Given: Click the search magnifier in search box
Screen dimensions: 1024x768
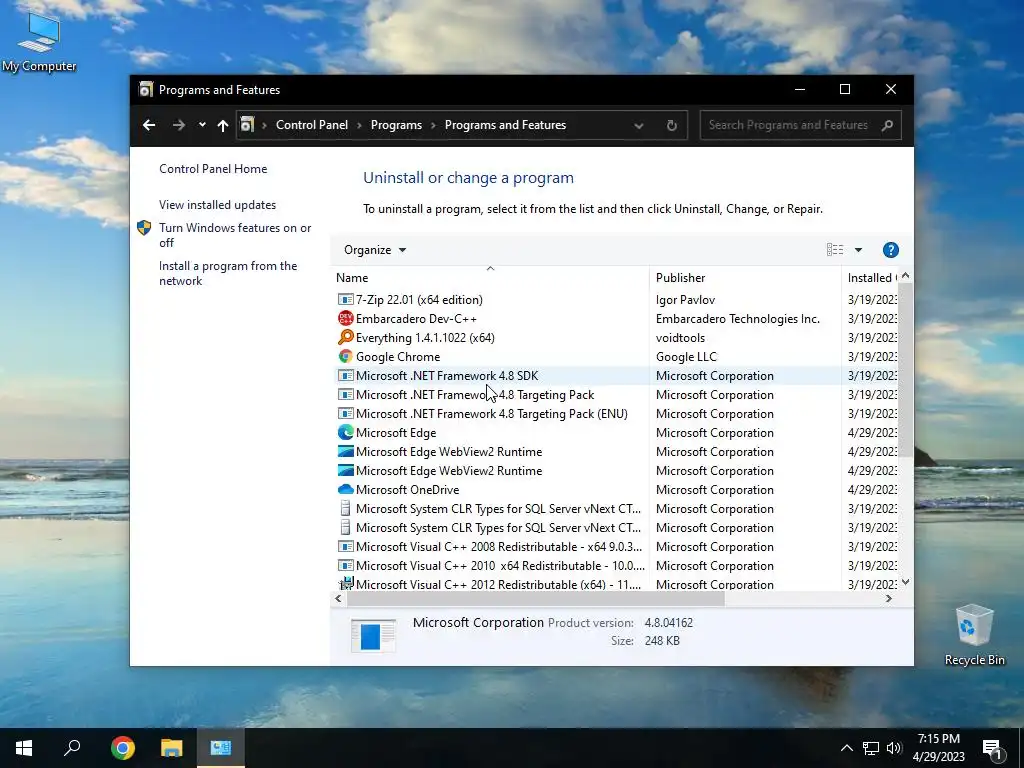Looking at the screenshot, I should click(886, 125).
